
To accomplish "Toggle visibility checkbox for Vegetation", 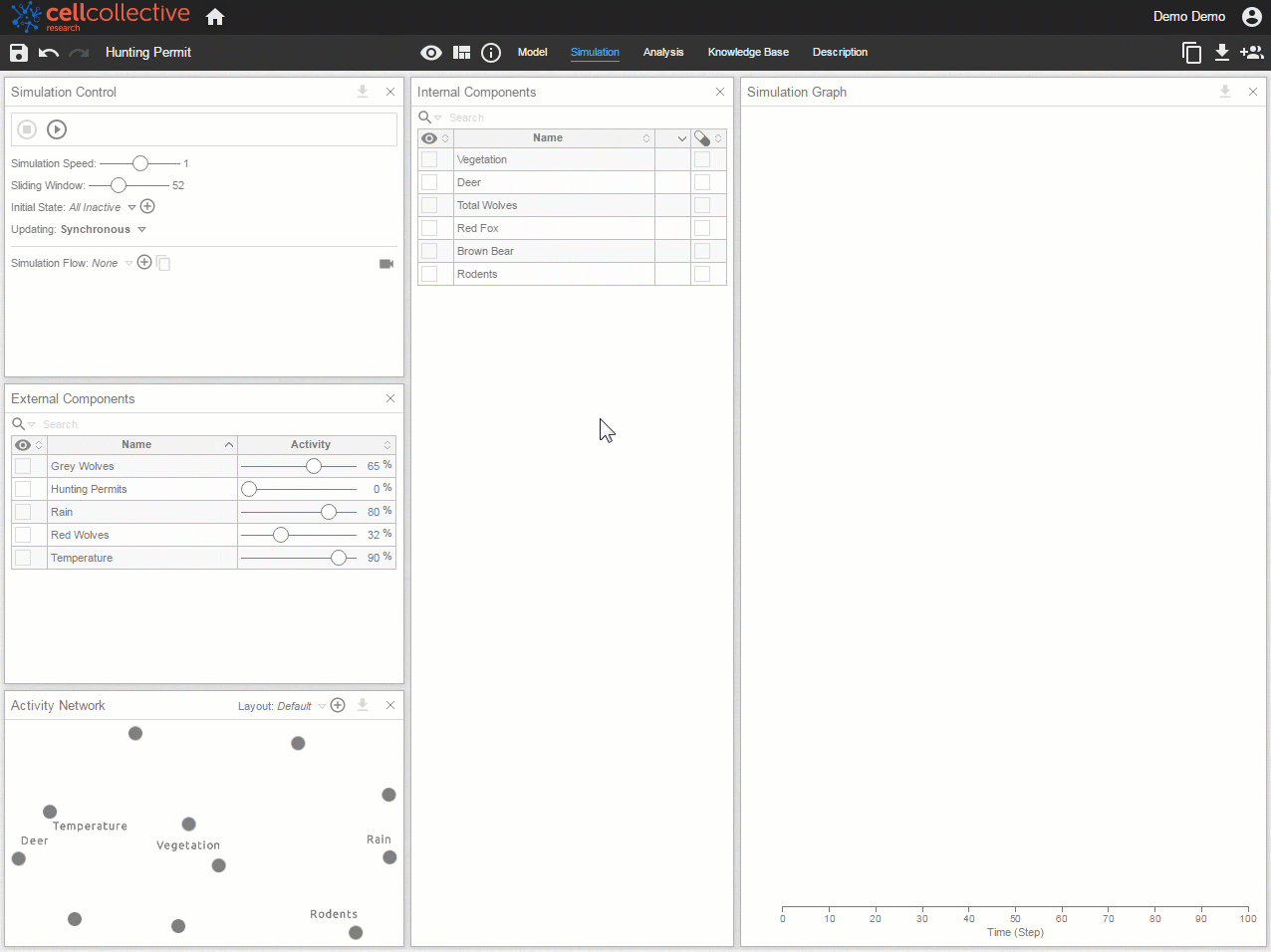I will (429, 159).
